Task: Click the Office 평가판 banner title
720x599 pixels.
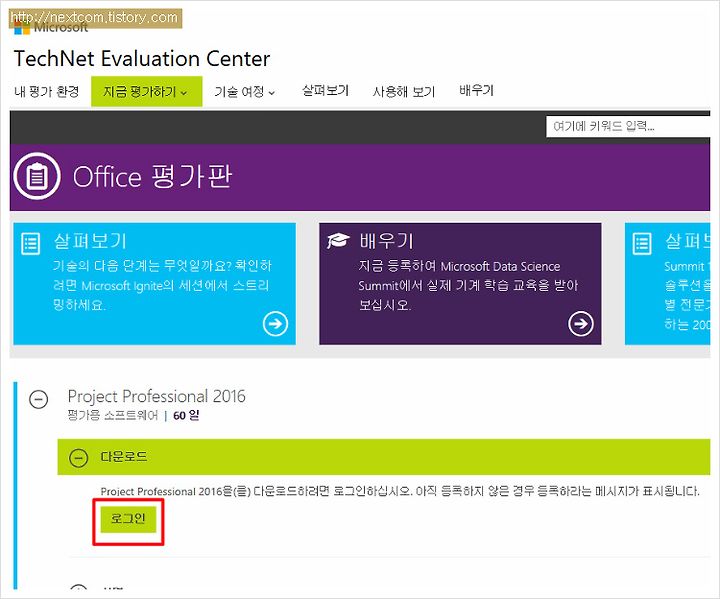Action: pyautogui.click(x=152, y=176)
